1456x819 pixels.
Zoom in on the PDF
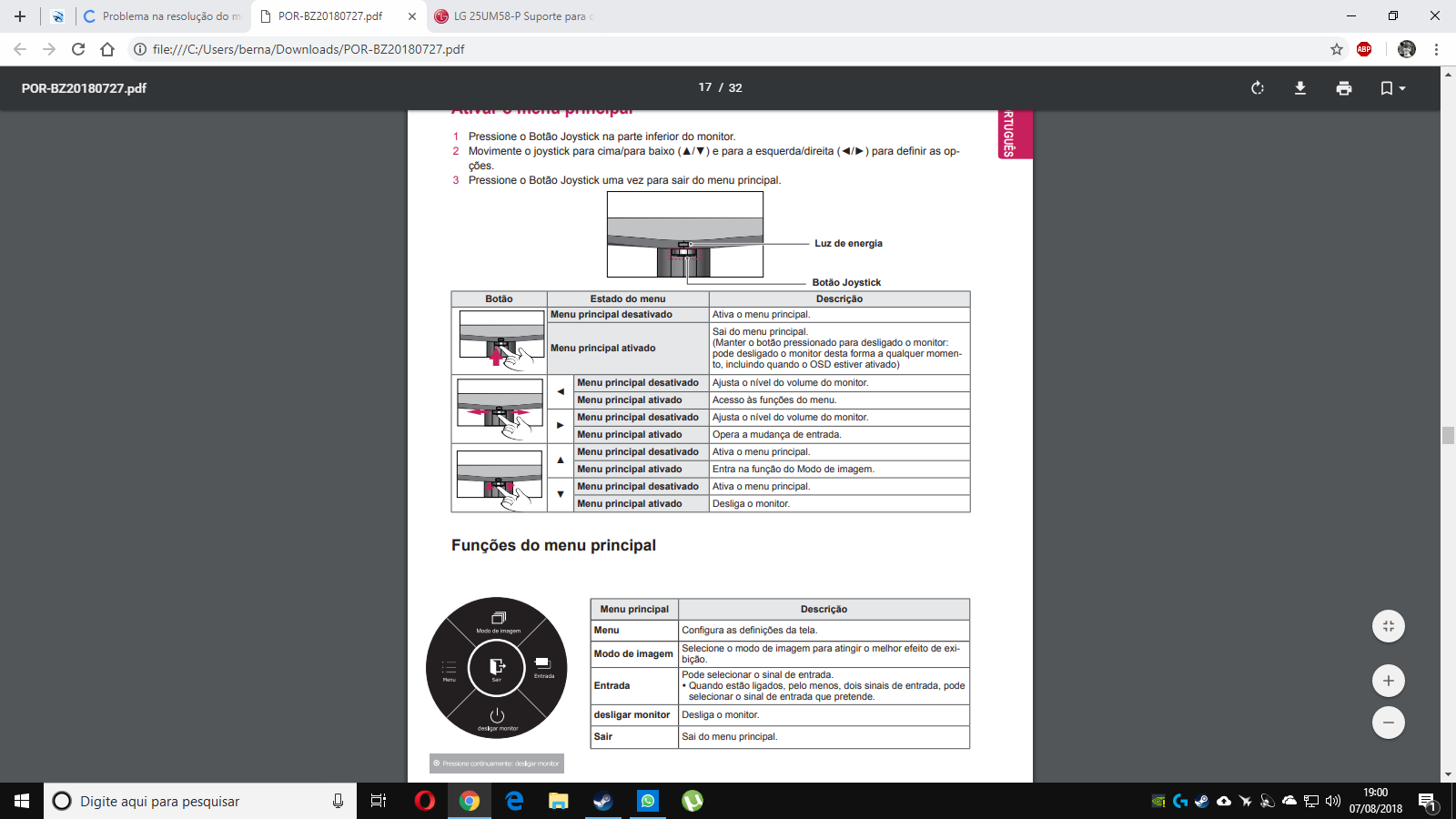point(1389,681)
